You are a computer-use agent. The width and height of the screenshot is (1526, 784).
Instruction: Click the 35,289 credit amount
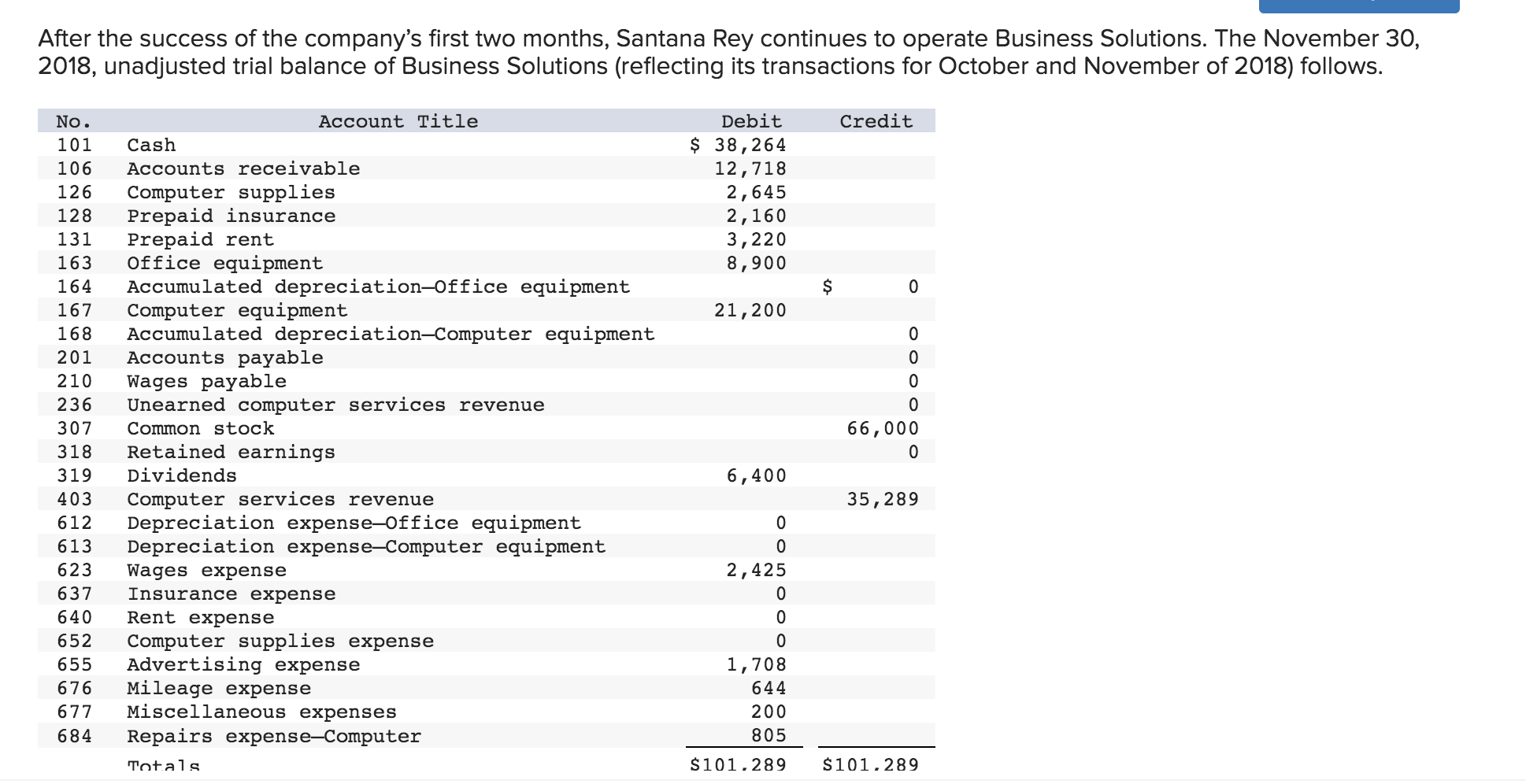(883, 499)
